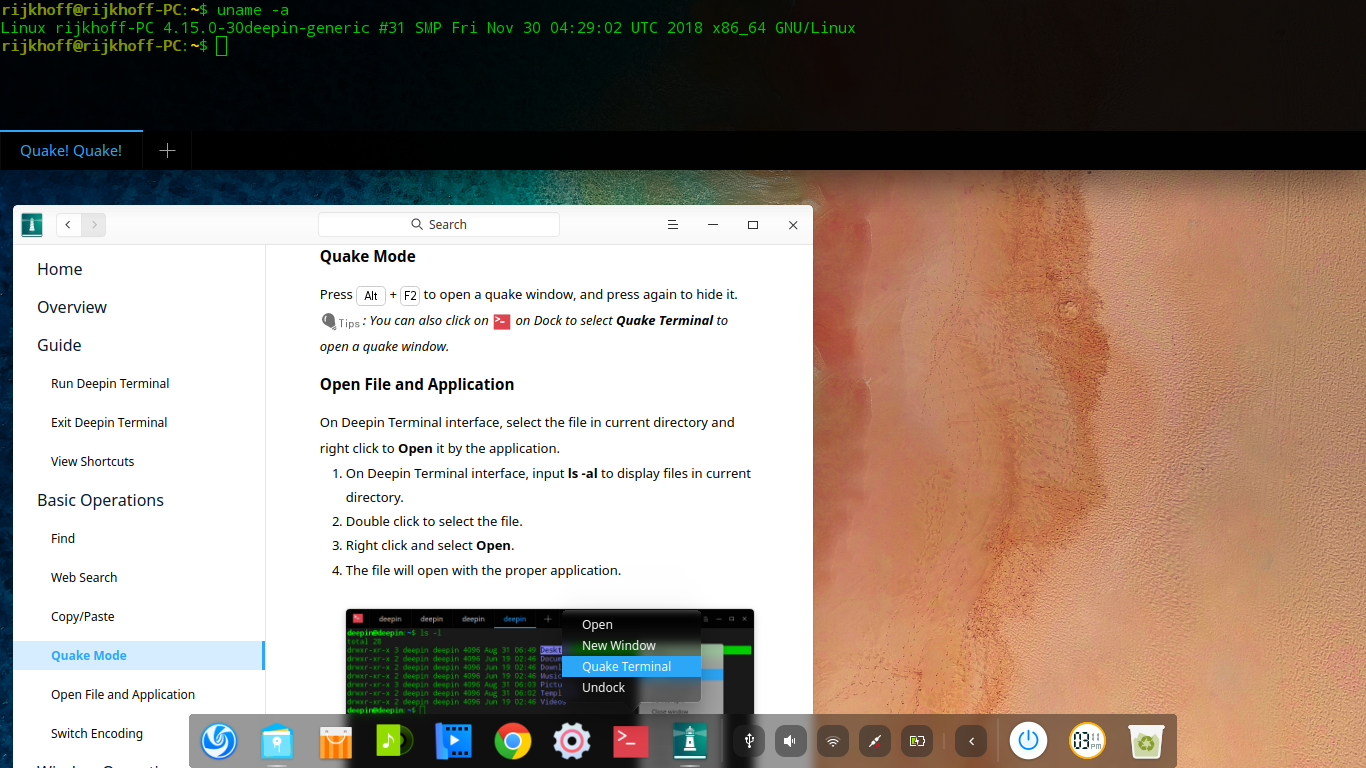Open the movie player dock icon
Image resolution: width=1366 pixels, height=768 pixels.
[x=453, y=741]
